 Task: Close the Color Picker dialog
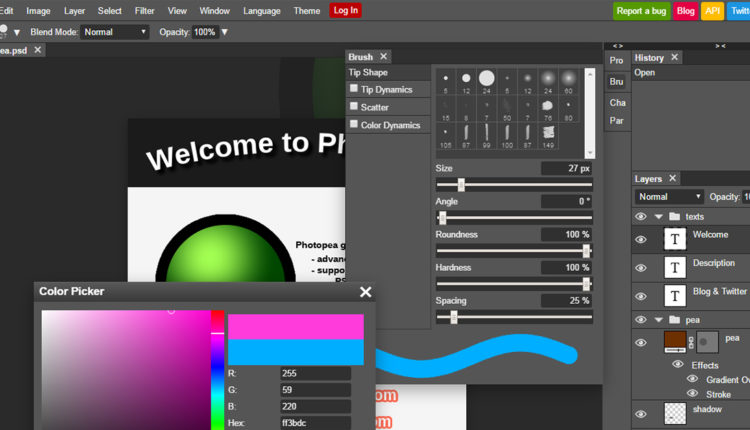[365, 292]
